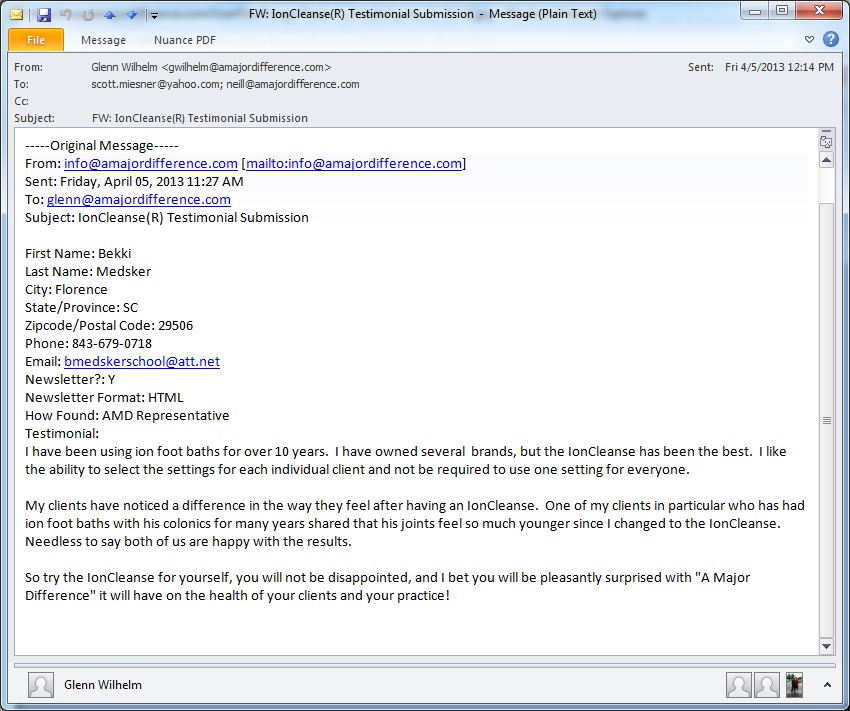Click the scroll down arrow of message body
850x711 pixels.
(x=826, y=646)
